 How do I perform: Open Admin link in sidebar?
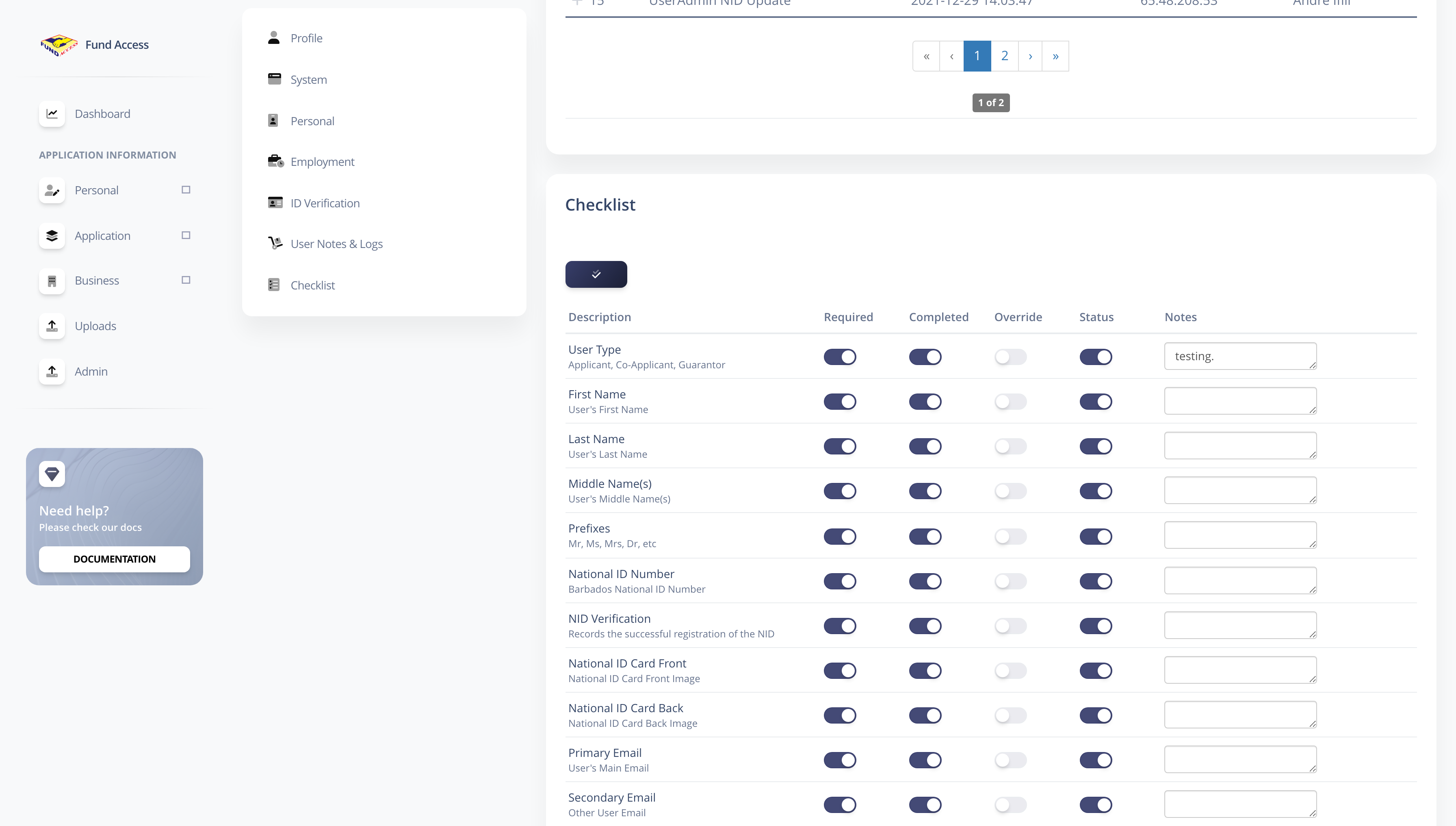tap(91, 372)
